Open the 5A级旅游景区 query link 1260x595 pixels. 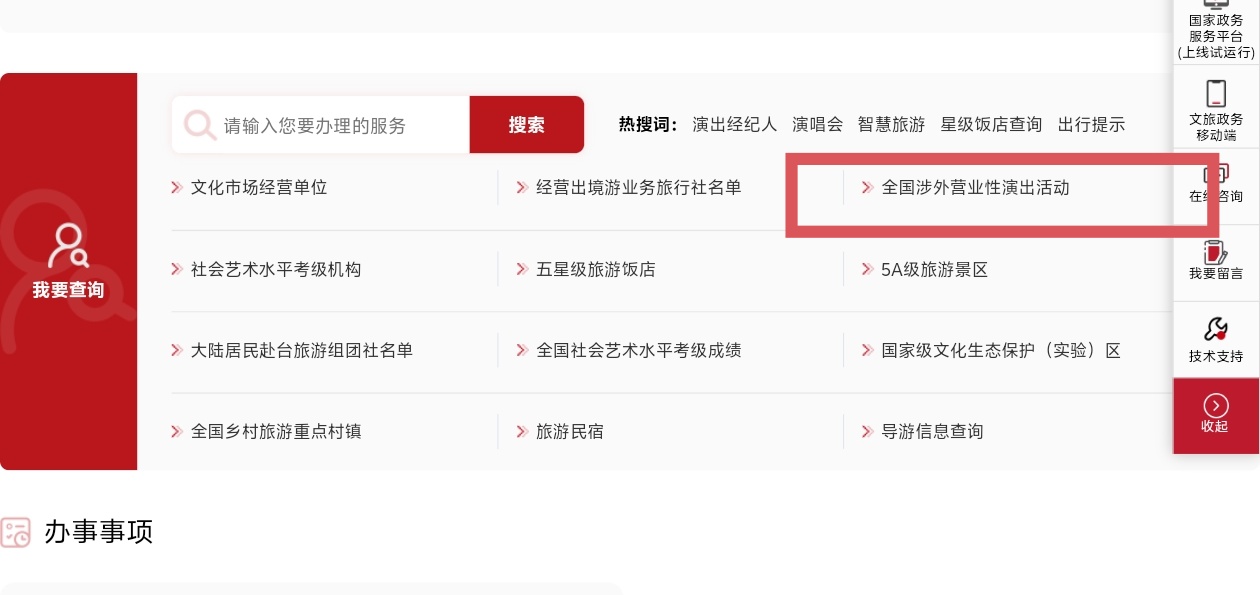click(x=934, y=269)
